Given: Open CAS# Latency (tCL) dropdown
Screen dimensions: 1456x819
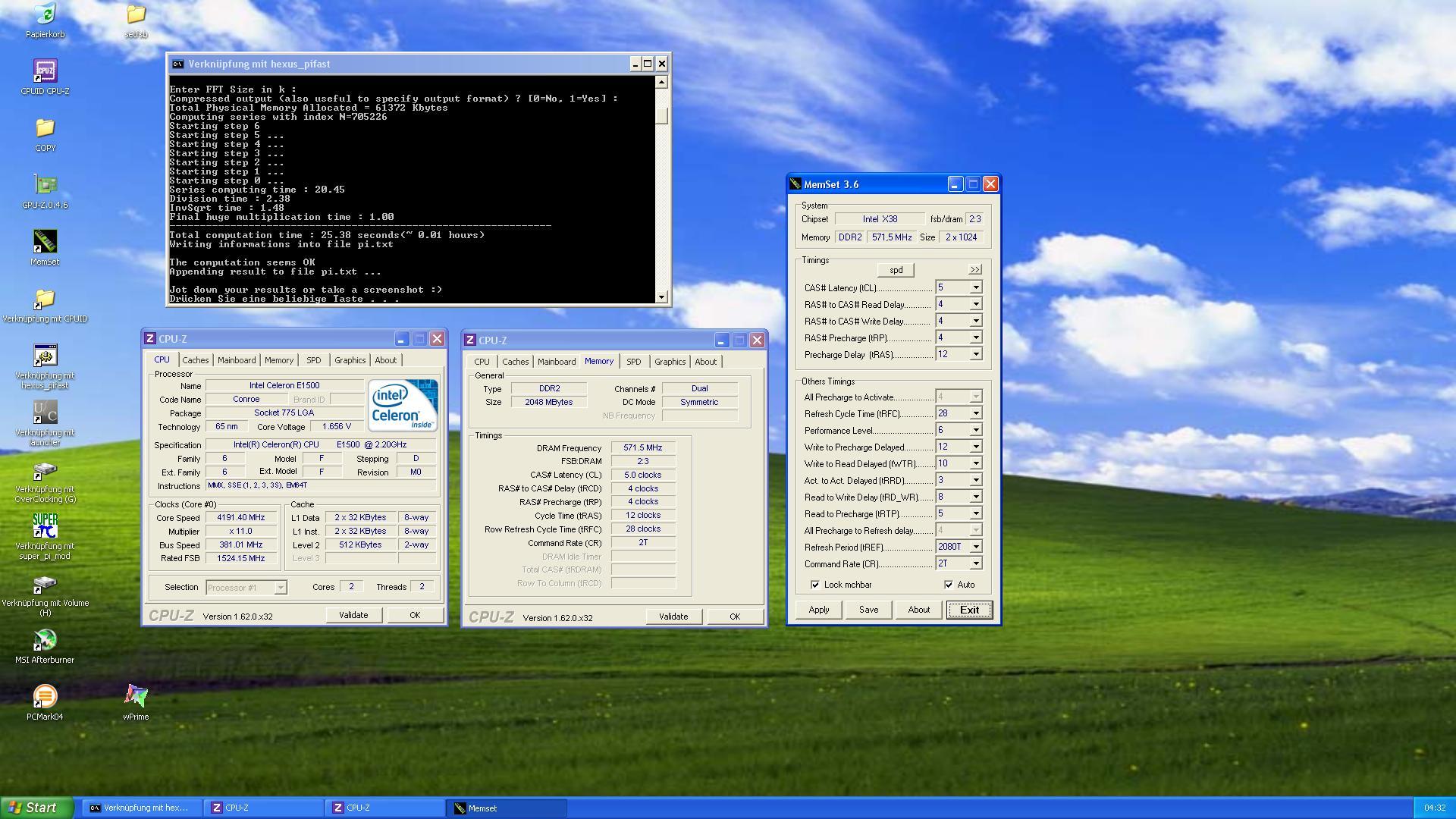Looking at the screenshot, I should tap(976, 288).
